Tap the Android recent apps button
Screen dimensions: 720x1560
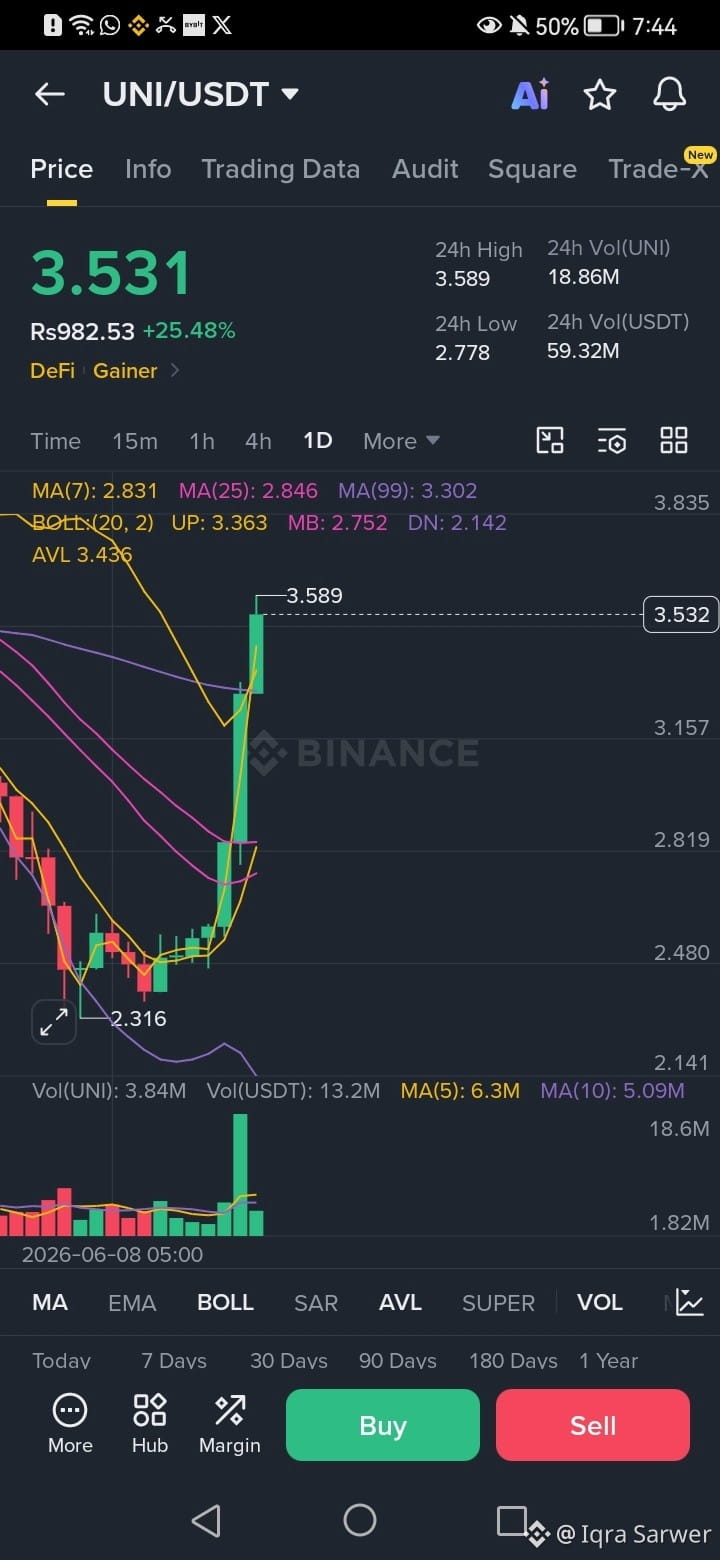(512, 1520)
